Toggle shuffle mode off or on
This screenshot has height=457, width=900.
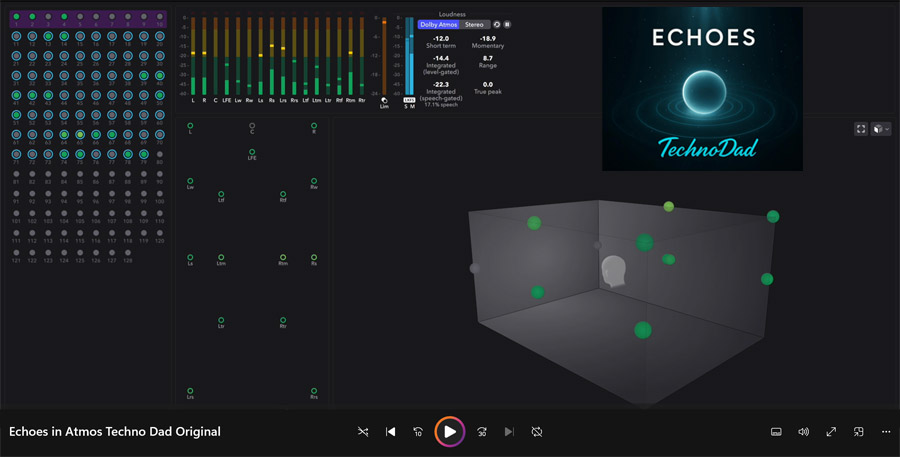click(x=363, y=432)
